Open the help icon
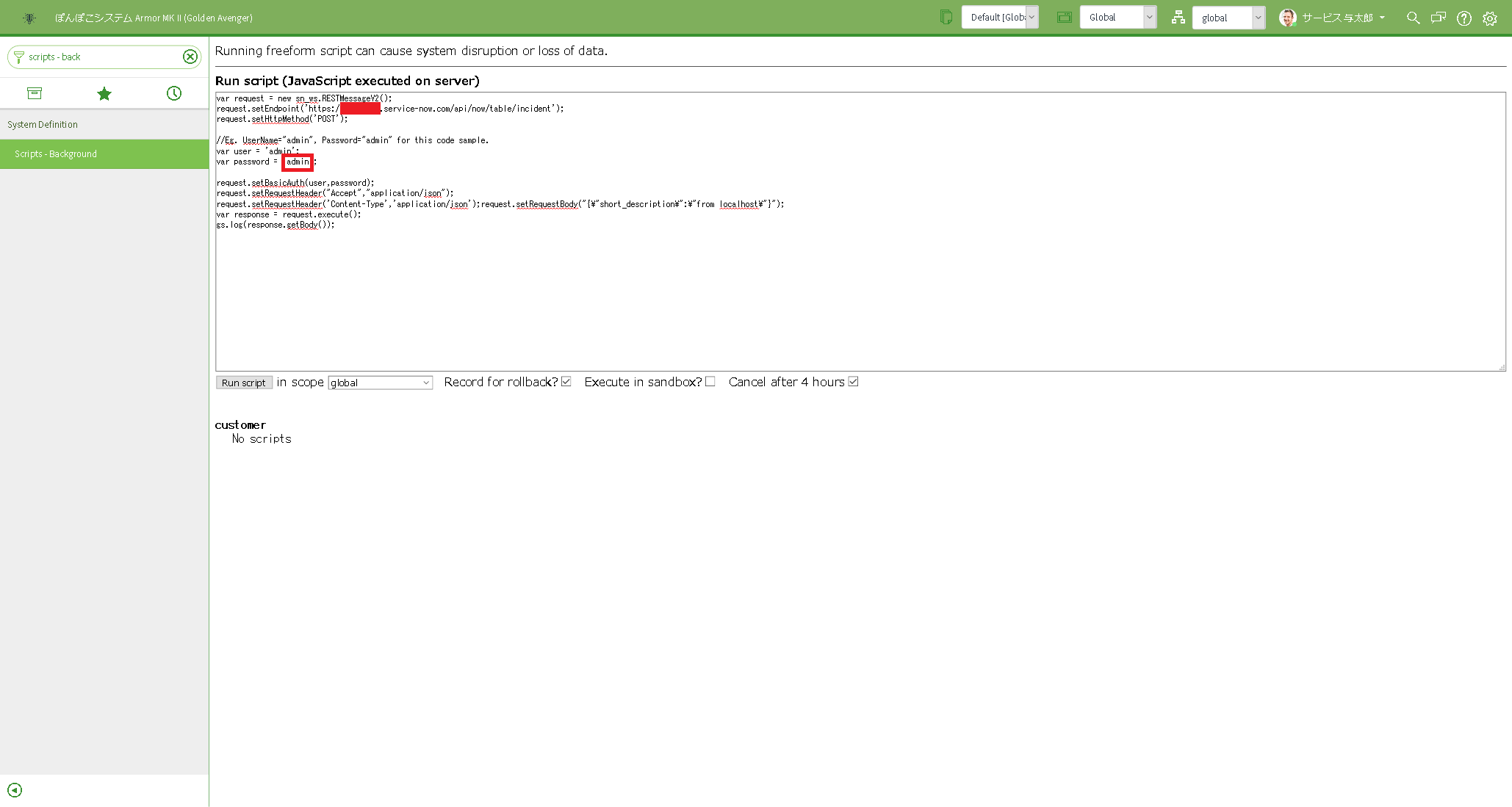The height and width of the screenshot is (807, 1512). coord(1464,18)
